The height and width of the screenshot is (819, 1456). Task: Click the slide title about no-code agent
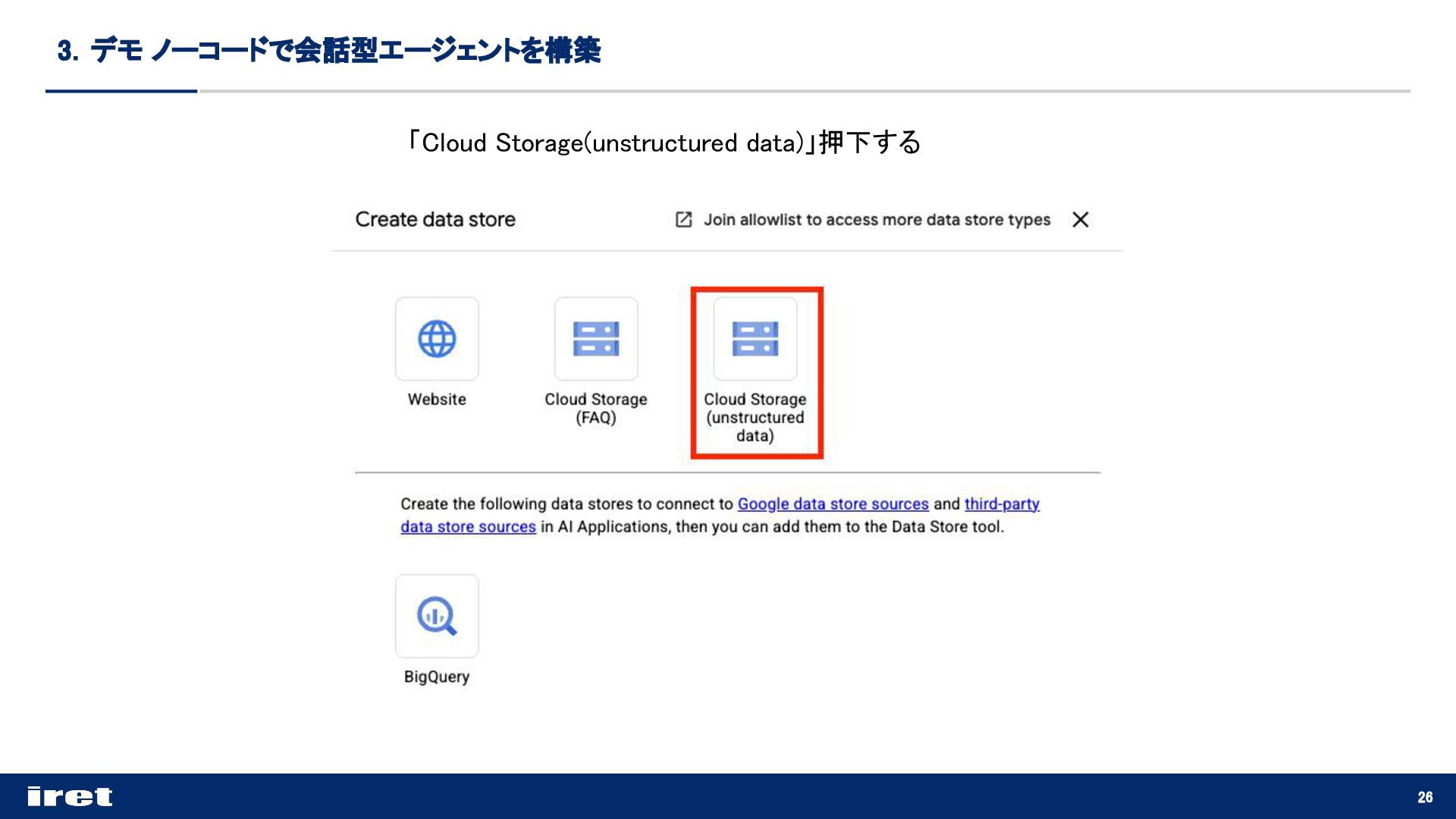click(329, 51)
